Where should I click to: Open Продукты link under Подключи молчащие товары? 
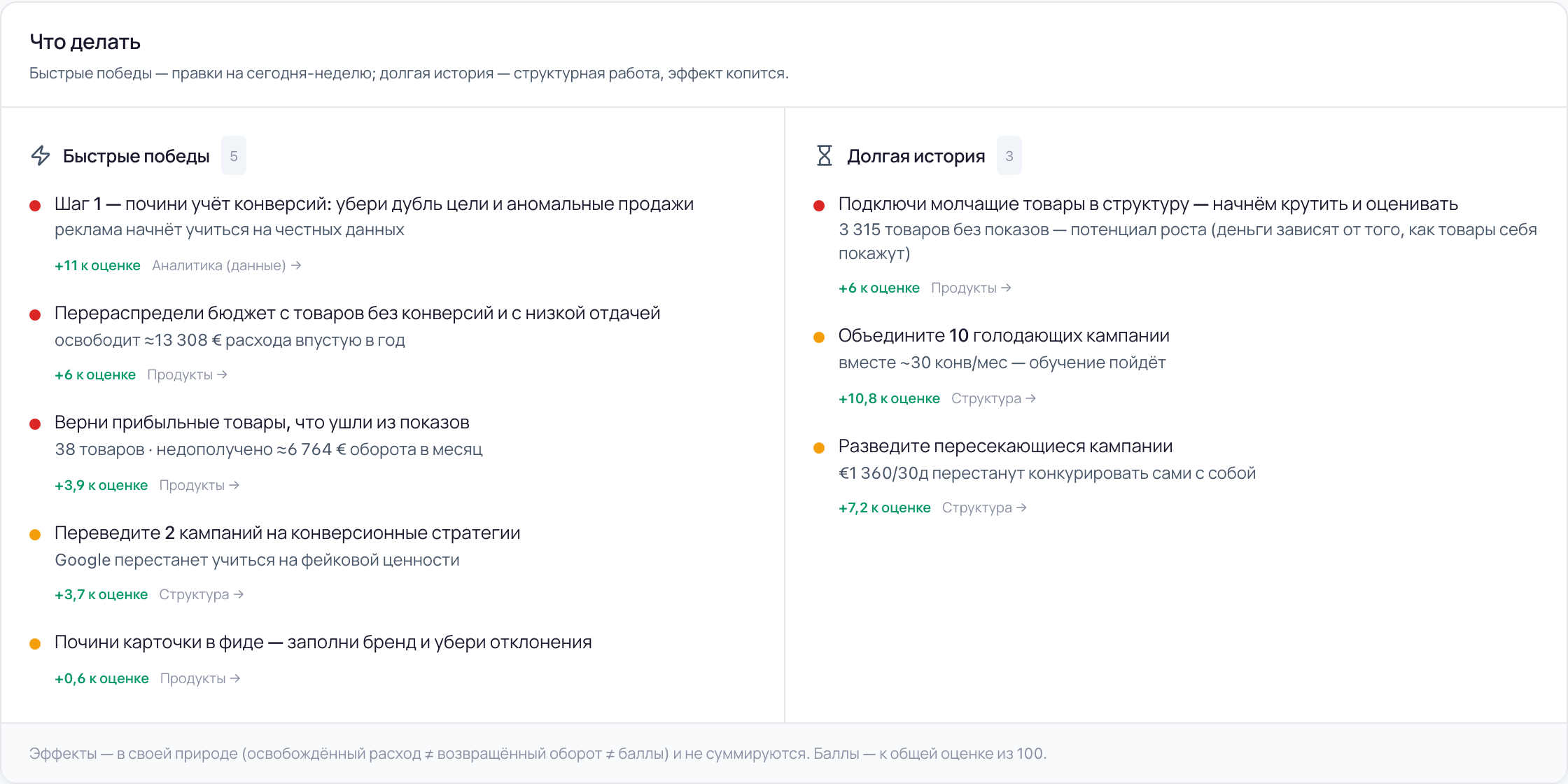click(971, 288)
